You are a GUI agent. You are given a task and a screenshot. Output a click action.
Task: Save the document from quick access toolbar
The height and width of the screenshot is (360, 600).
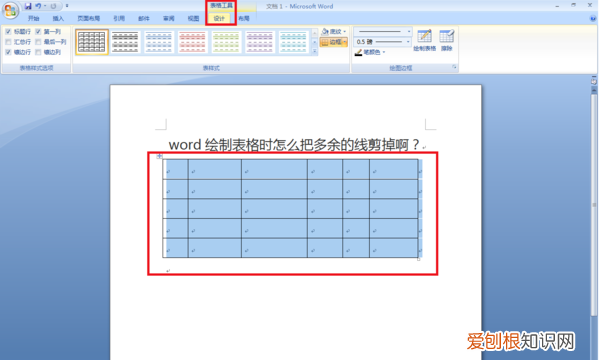point(28,6)
